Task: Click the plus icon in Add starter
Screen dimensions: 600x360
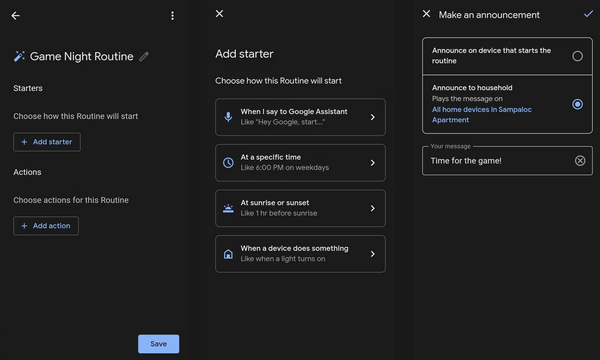Action: [24, 142]
